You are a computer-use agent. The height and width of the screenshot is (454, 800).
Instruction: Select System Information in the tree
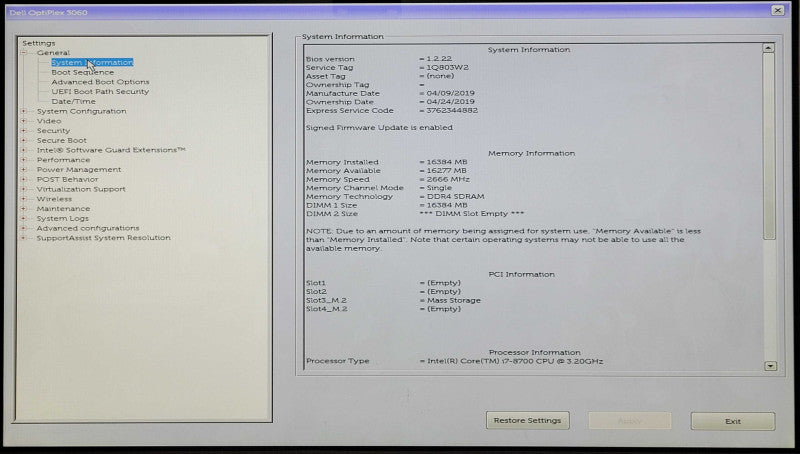pyautogui.click(x=92, y=62)
